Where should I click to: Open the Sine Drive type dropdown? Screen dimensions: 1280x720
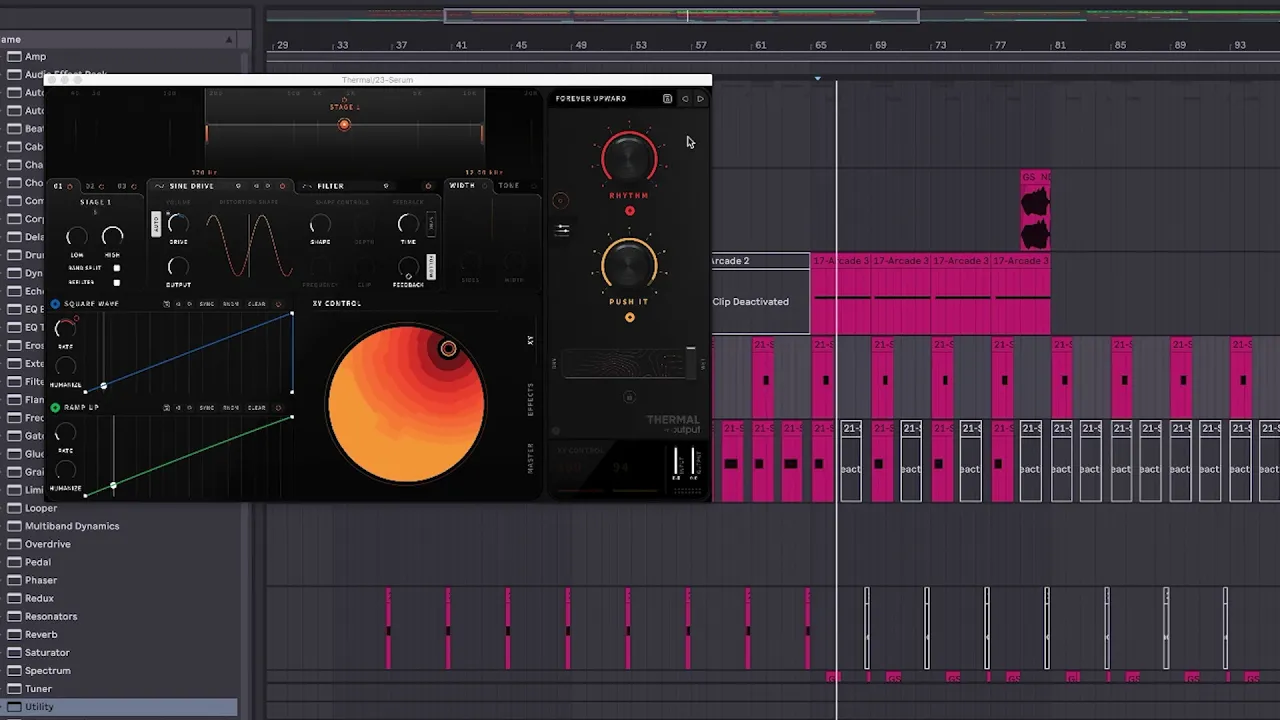coord(238,186)
